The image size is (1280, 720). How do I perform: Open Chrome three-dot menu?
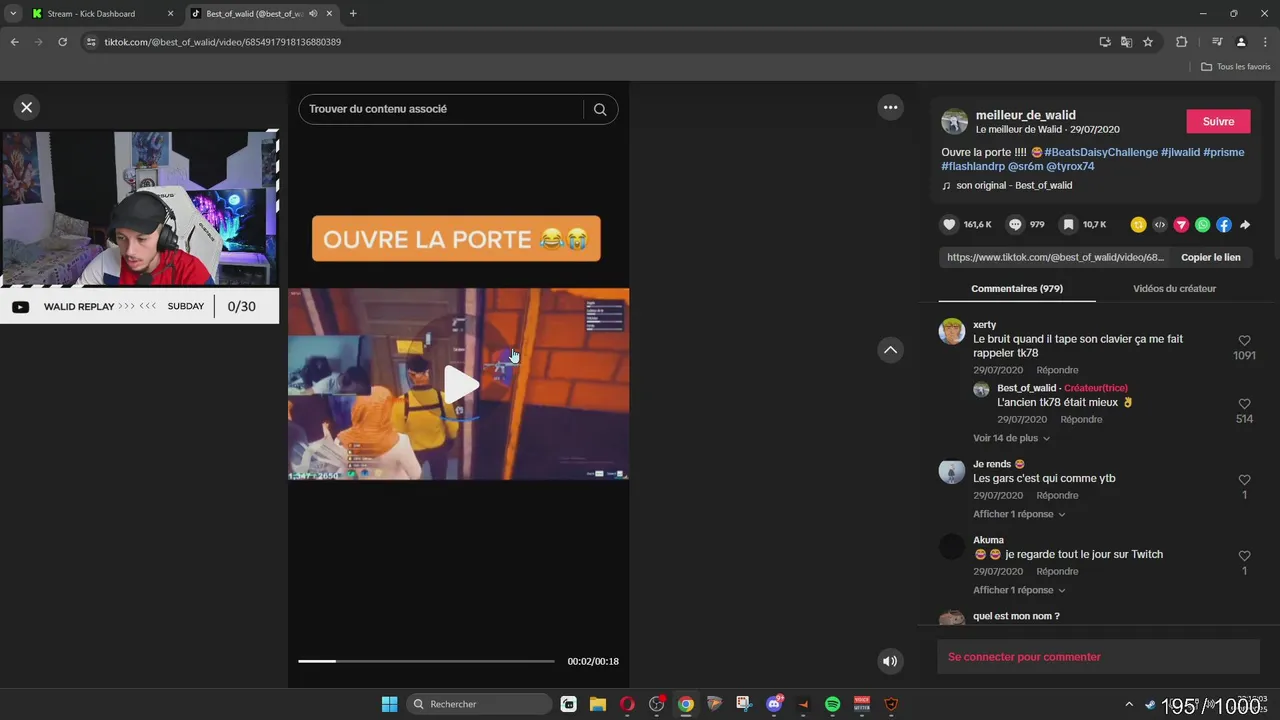click(1265, 42)
